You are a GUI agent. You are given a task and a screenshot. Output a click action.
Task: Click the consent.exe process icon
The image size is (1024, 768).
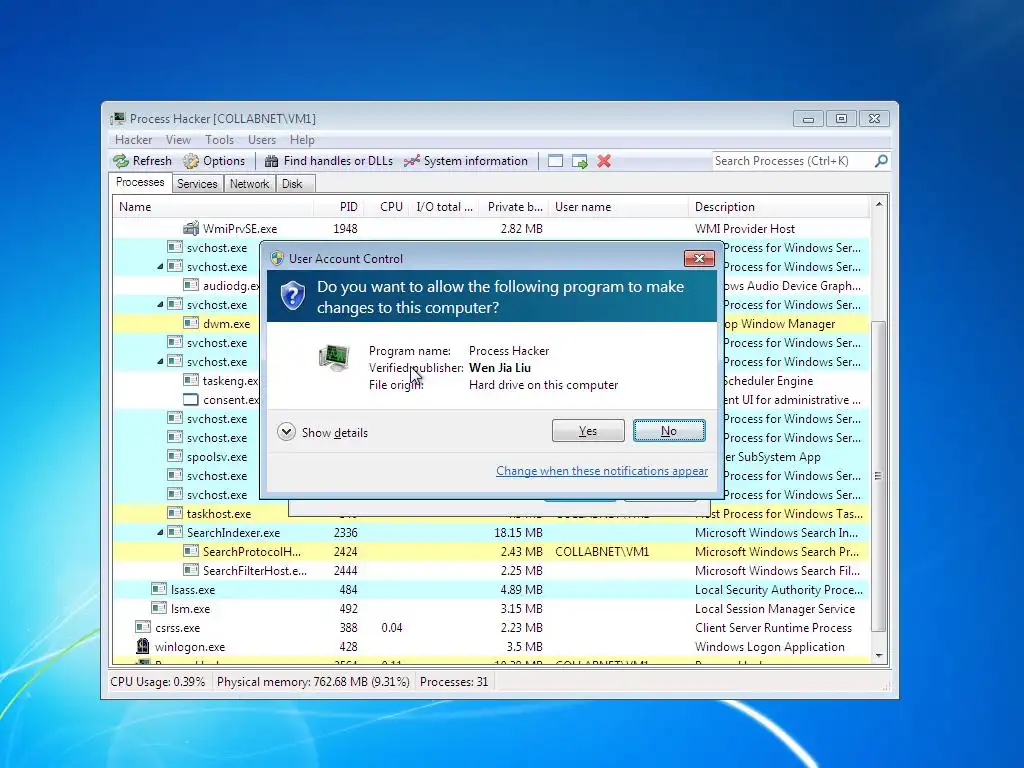click(x=191, y=400)
